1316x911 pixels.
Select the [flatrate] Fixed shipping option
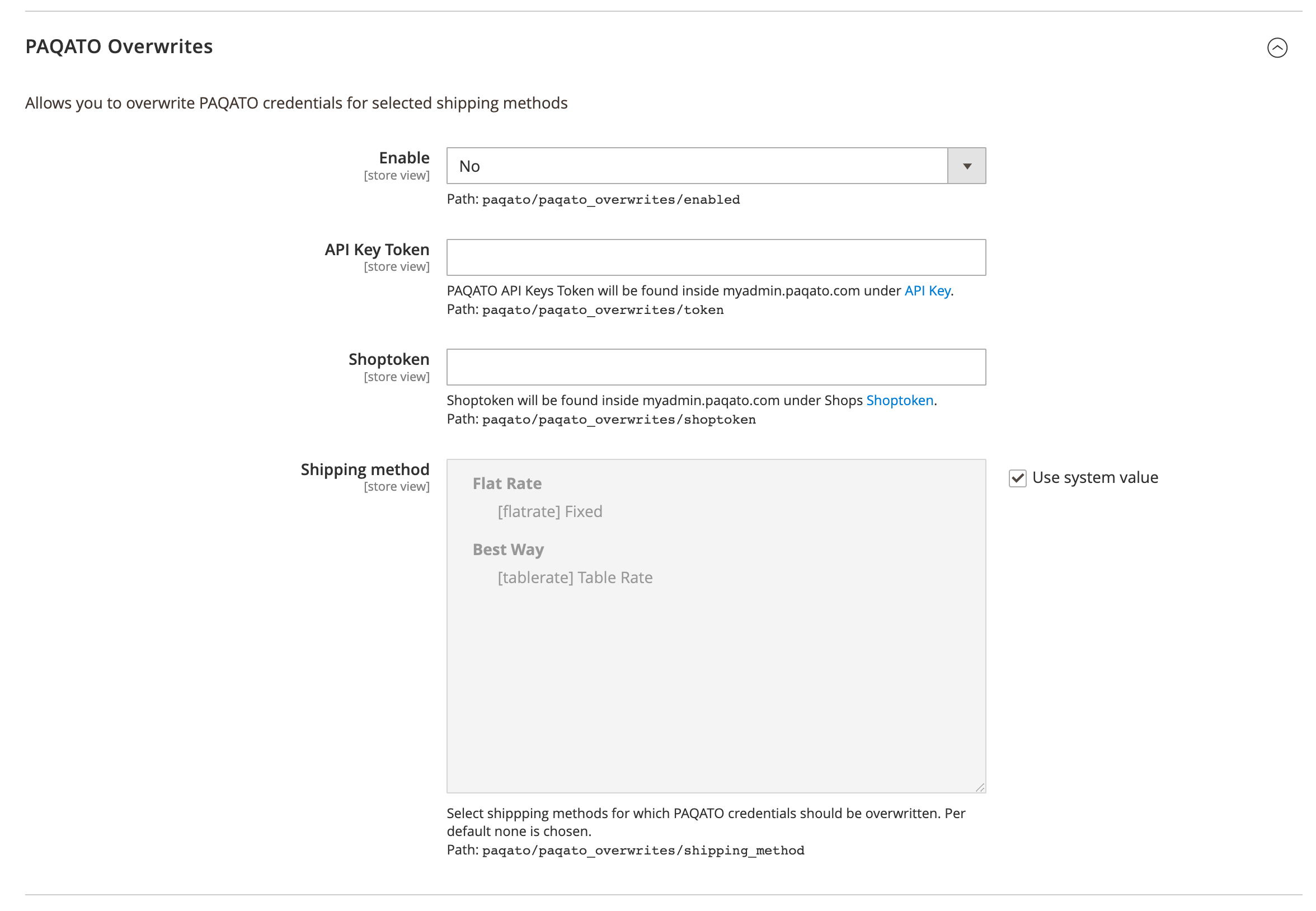pyautogui.click(x=549, y=511)
